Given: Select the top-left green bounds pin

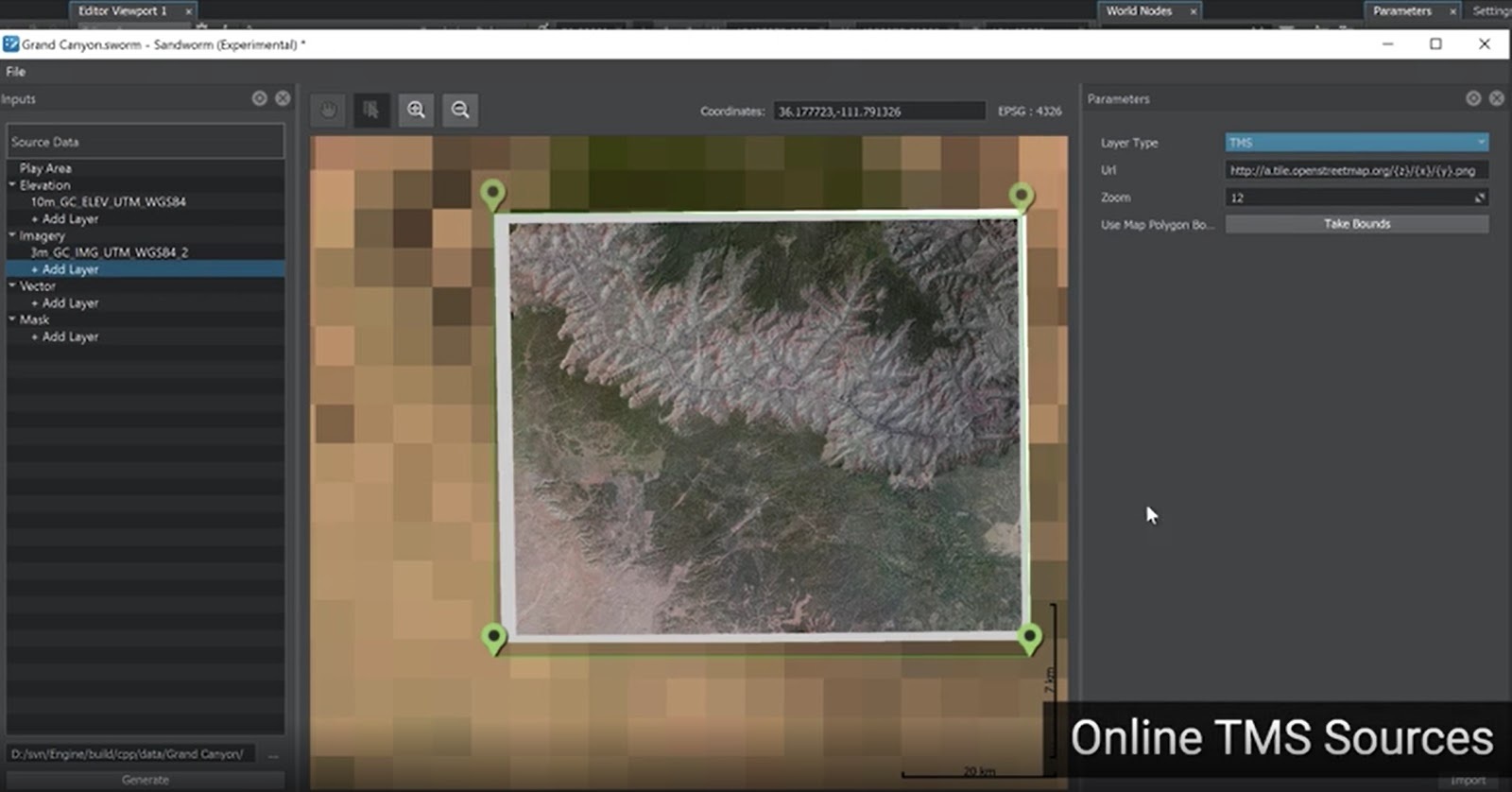Looking at the screenshot, I should point(492,196).
